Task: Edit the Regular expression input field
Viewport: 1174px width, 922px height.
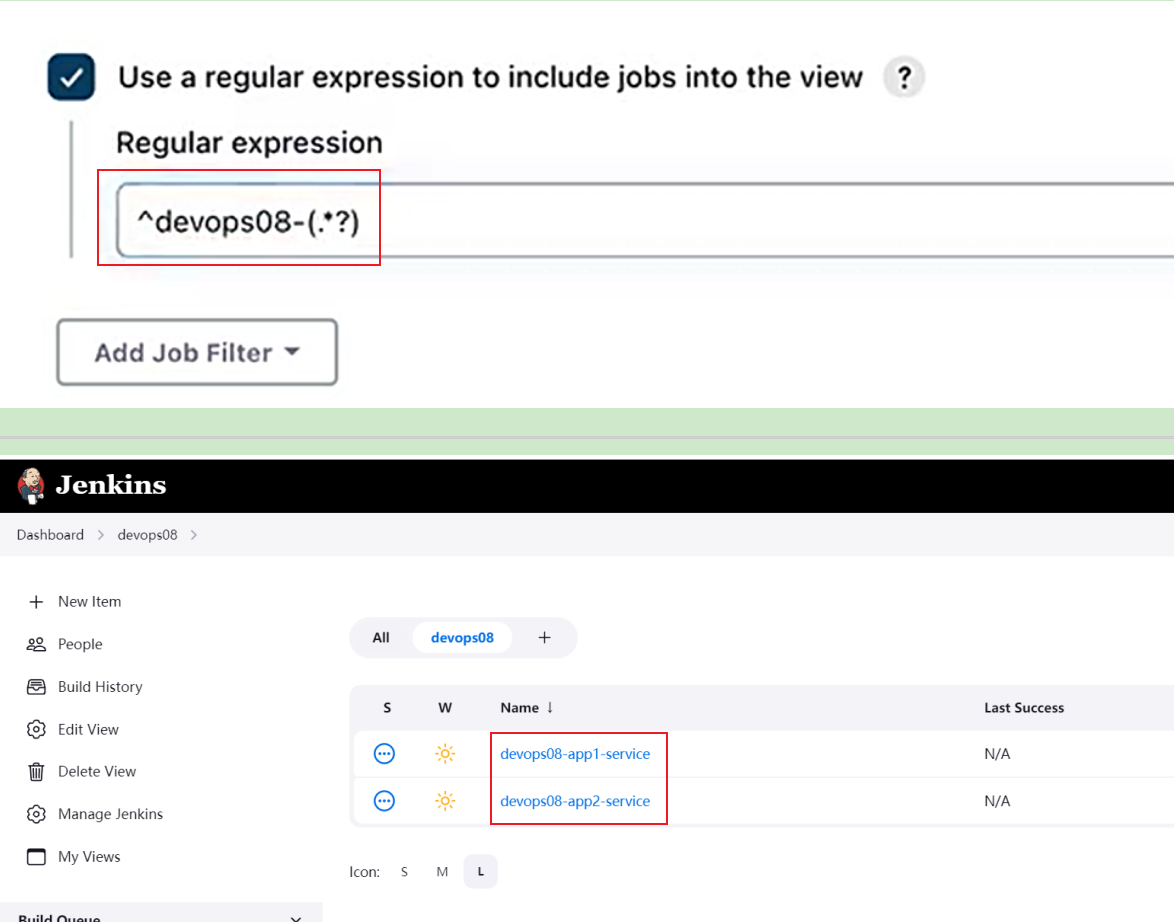Action: click(645, 221)
